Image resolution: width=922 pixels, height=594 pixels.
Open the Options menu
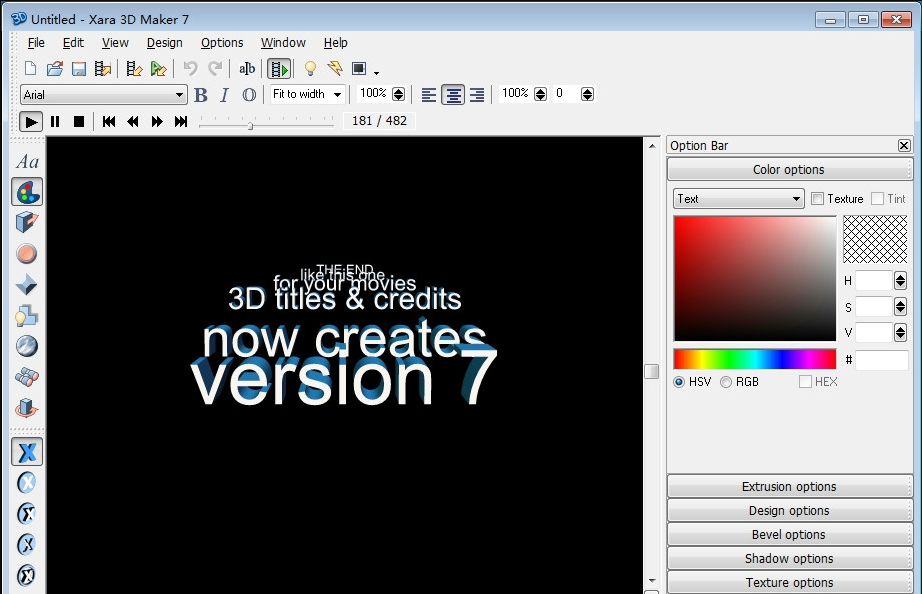(222, 43)
